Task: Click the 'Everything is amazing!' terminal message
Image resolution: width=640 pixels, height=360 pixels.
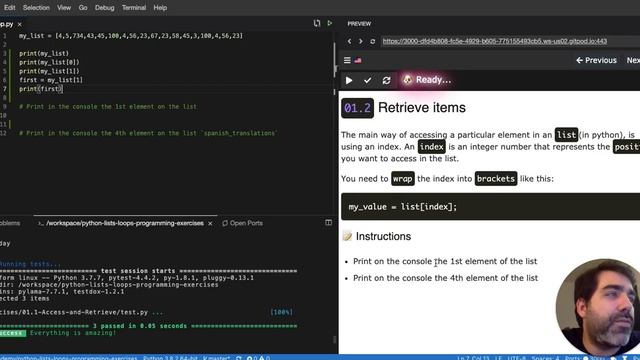Action: click(73, 333)
